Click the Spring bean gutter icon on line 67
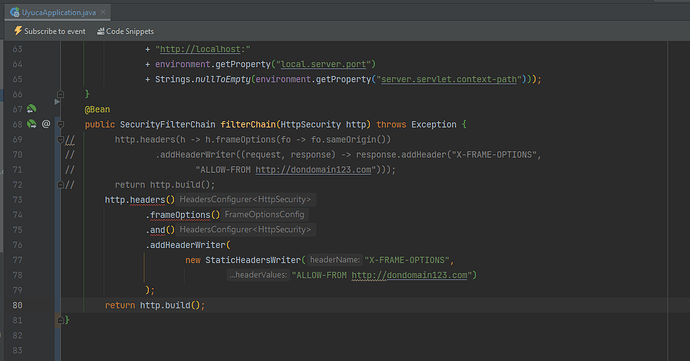The height and width of the screenshot is (361, 690). coord(32,108)
